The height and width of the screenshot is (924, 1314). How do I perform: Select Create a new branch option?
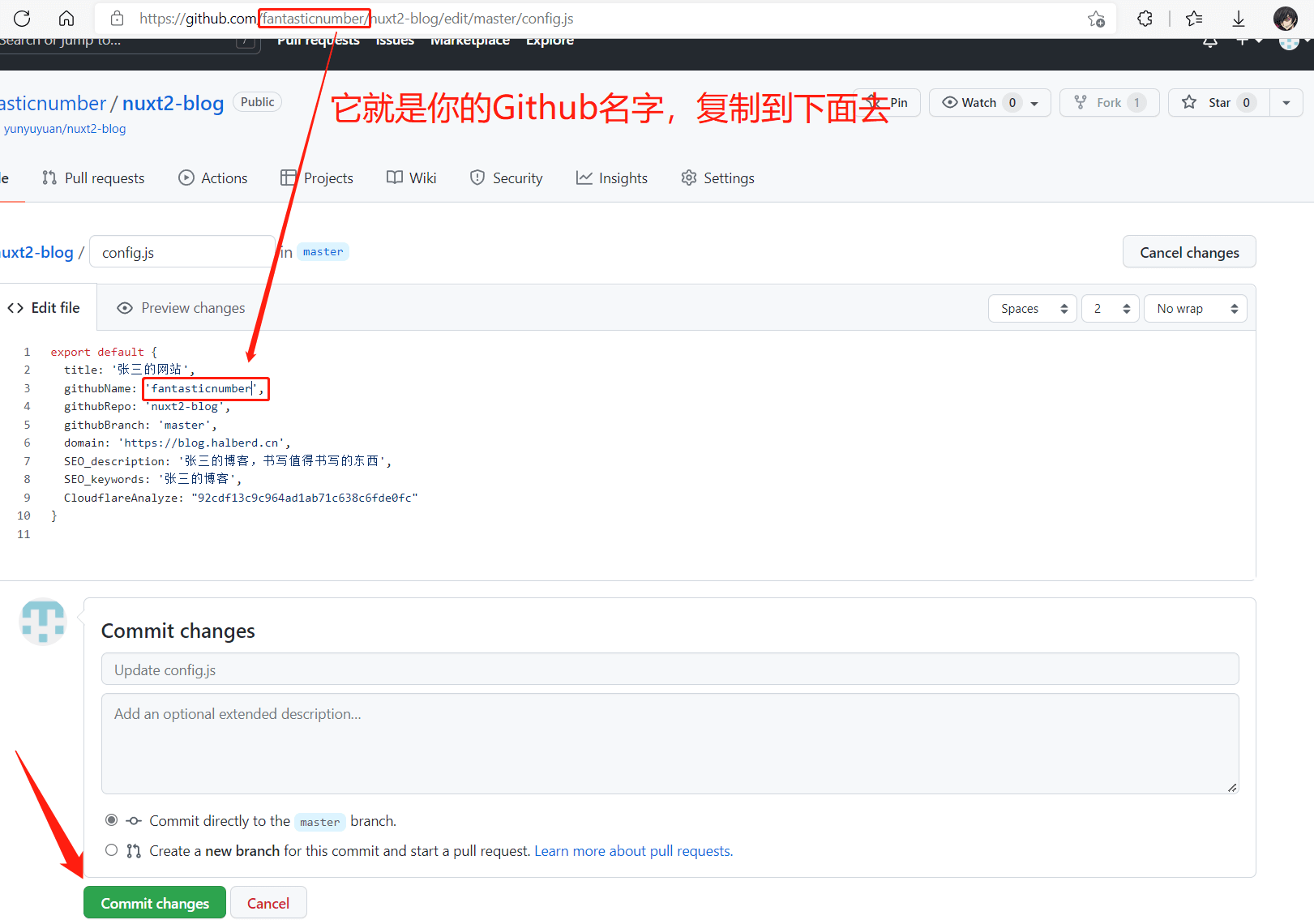click(x=111, y=849)
